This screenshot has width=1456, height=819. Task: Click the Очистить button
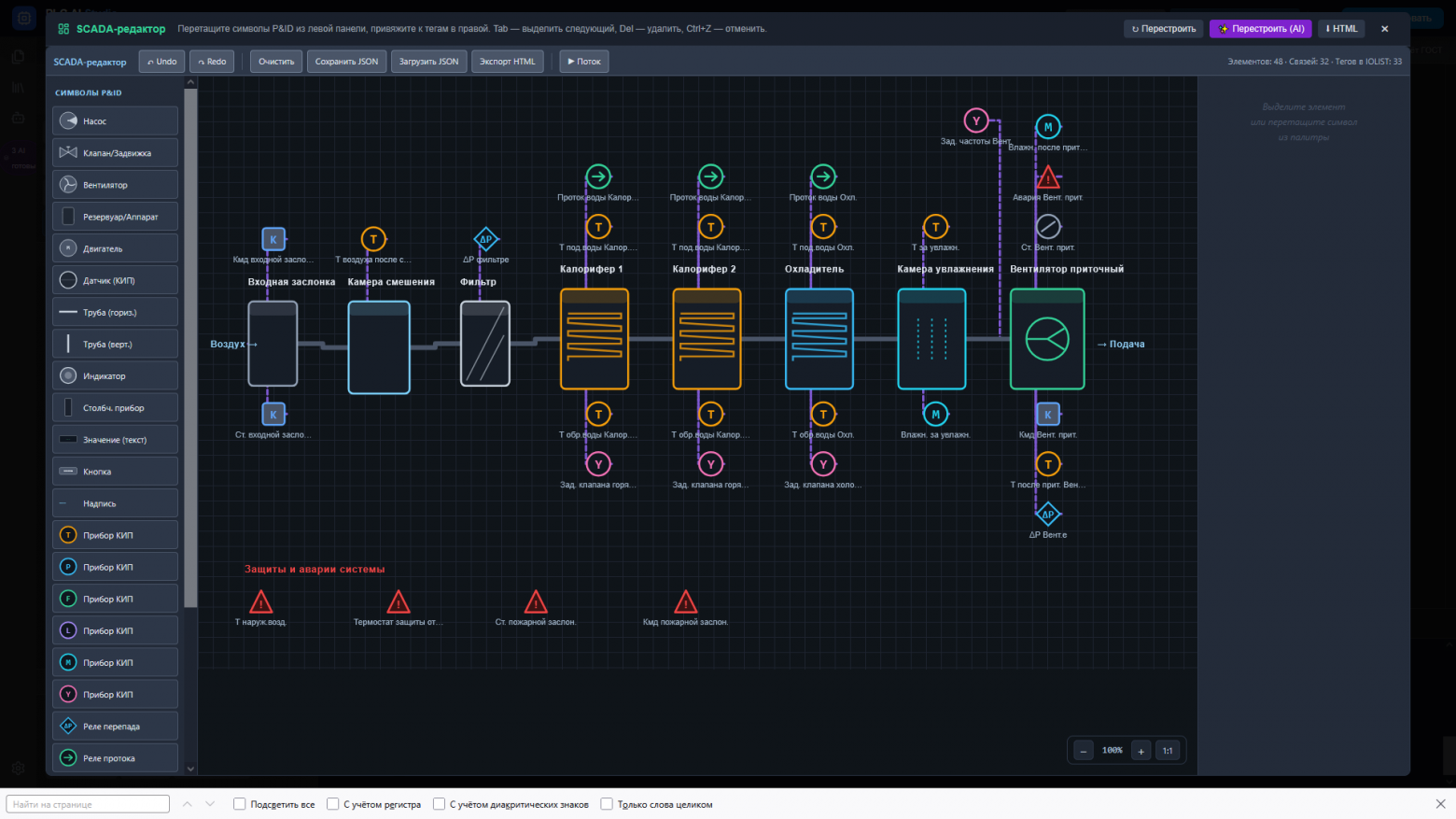[x=276, y=62]
